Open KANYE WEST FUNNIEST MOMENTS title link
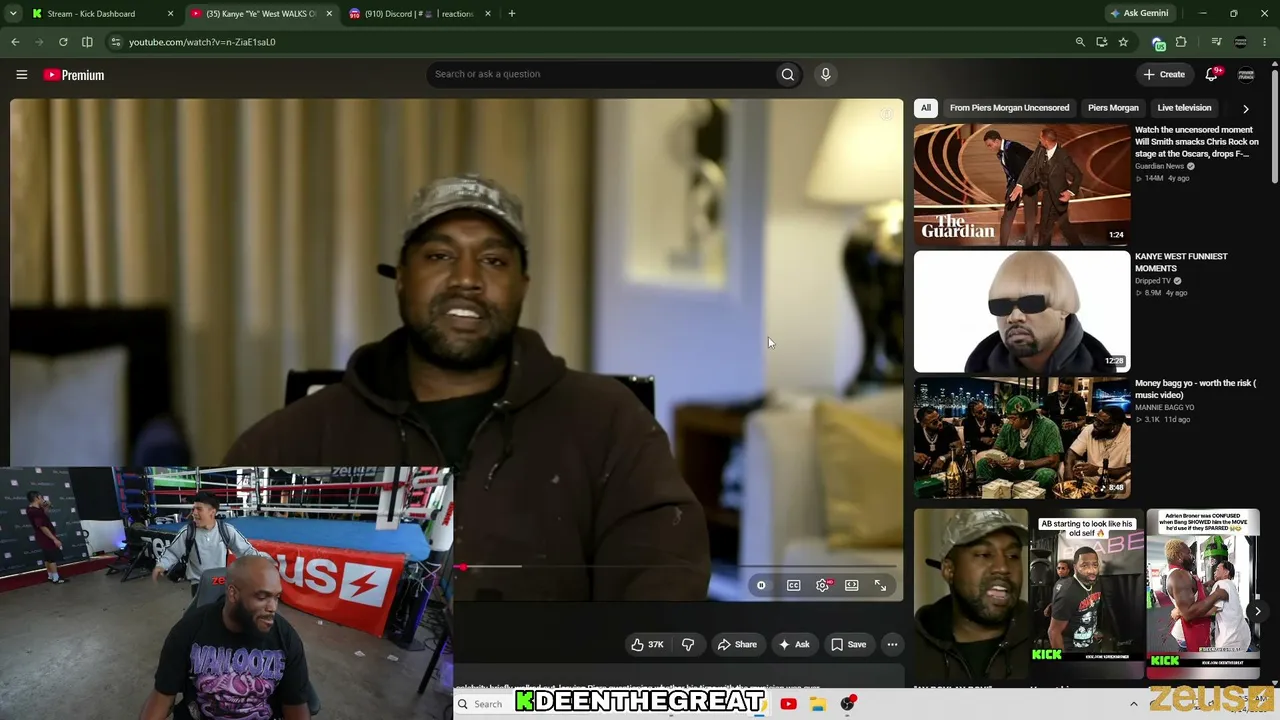This screenshot has height=720, width=1280. click(1181, 262)
